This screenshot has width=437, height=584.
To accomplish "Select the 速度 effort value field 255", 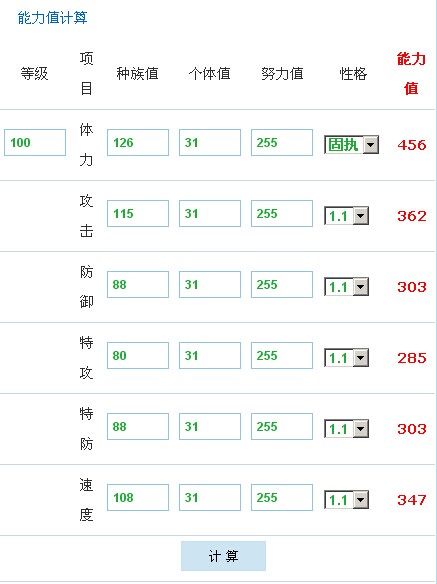I will click(x=282, y=497).
